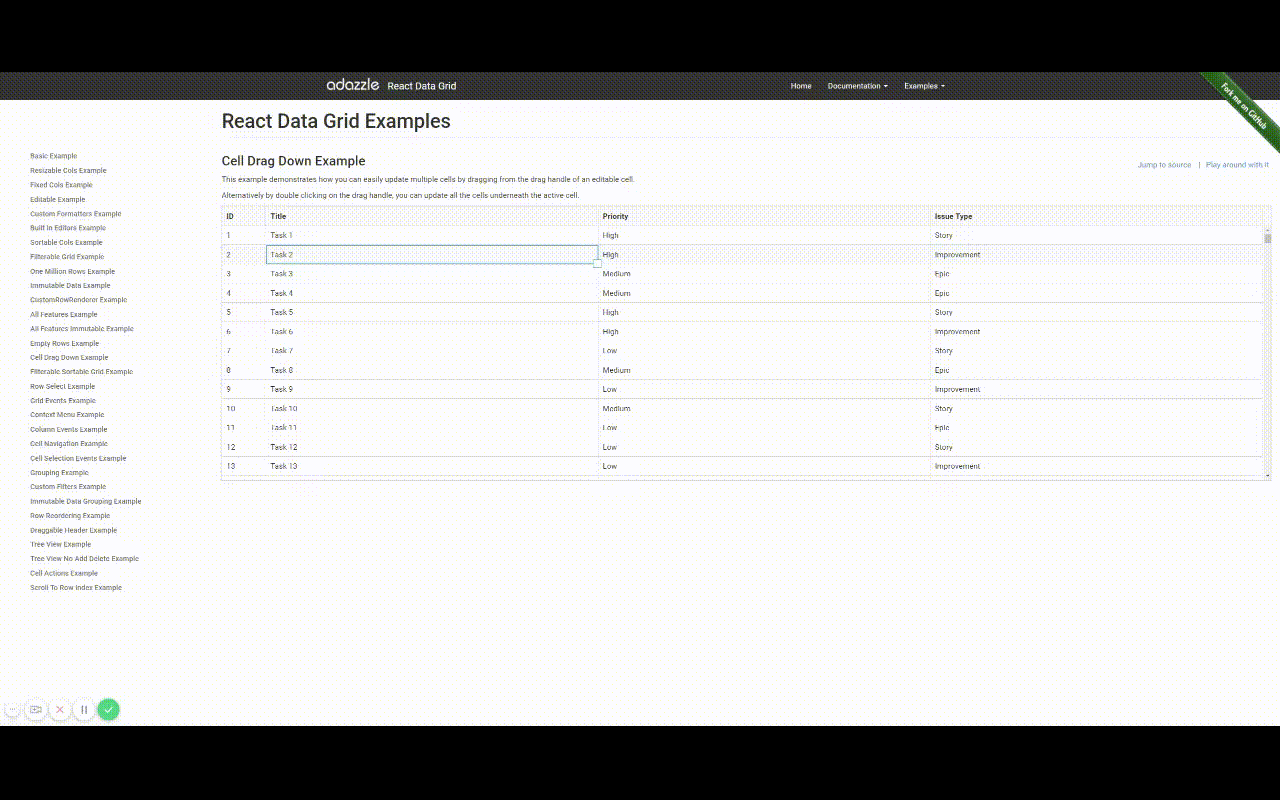
Task: Open Custom Filters Example in sidebar
Action: click(68, 487)
